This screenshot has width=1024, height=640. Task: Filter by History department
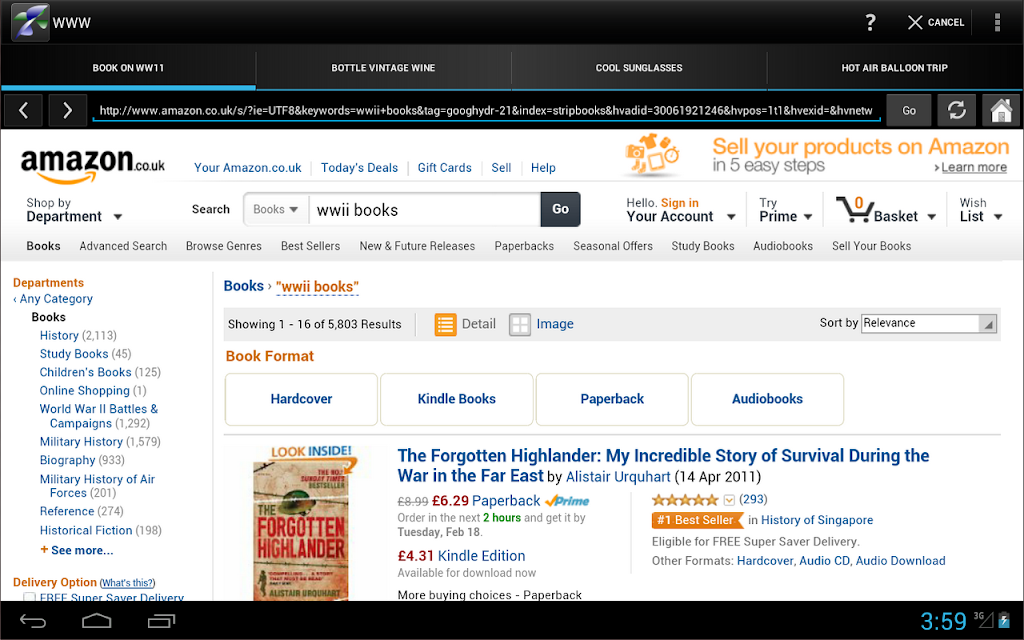59,336
